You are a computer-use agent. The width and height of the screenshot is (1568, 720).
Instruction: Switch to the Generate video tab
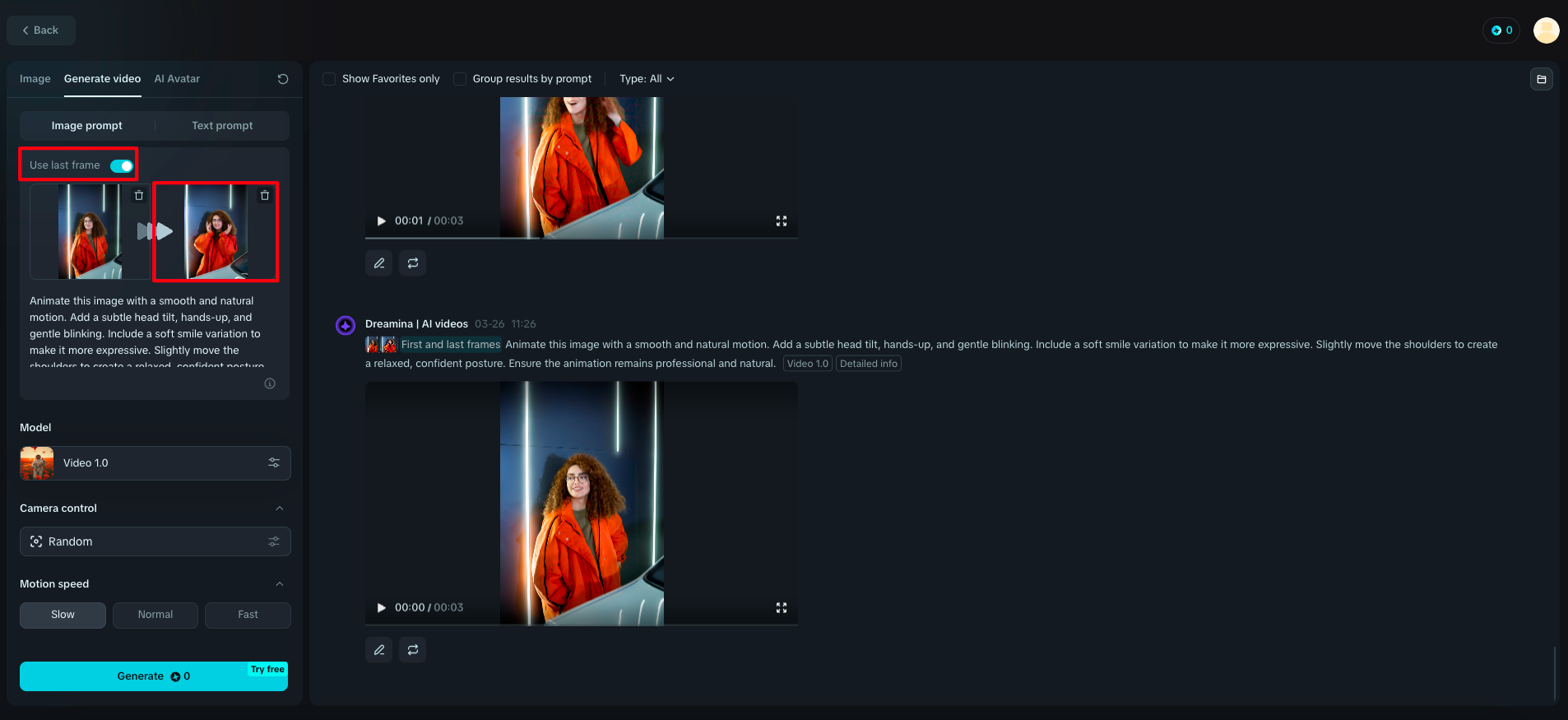[102, 79]
